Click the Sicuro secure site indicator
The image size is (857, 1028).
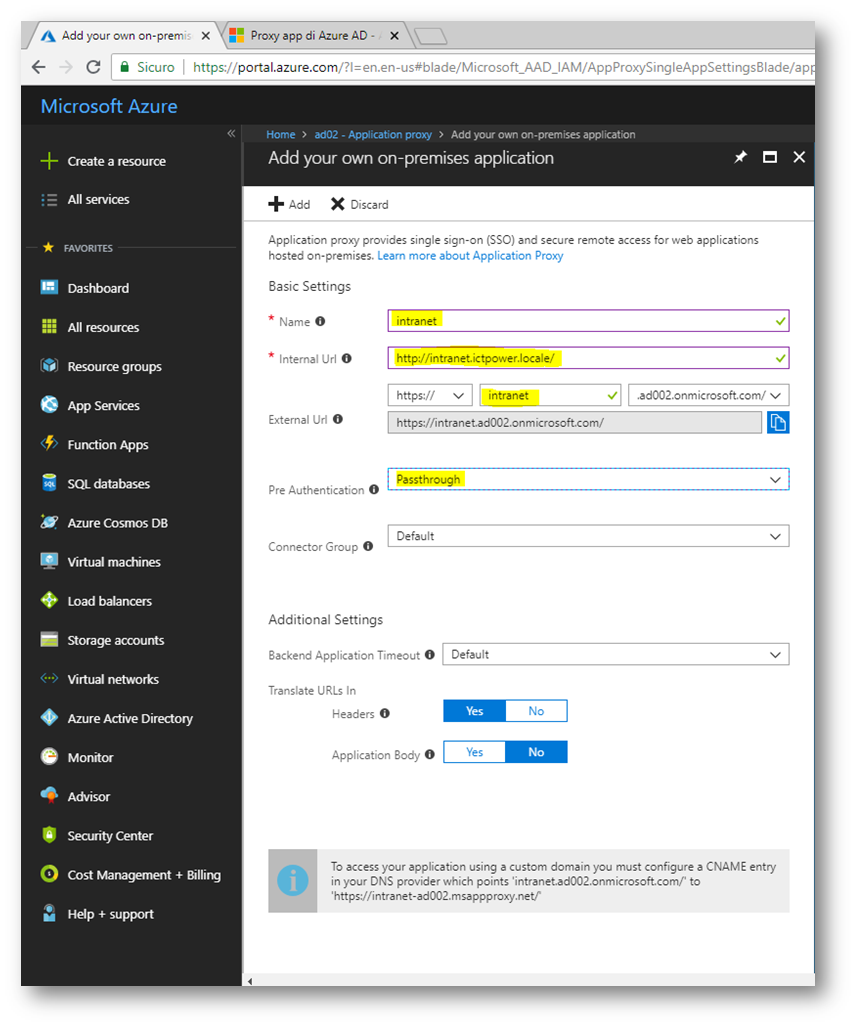(147, 67)
